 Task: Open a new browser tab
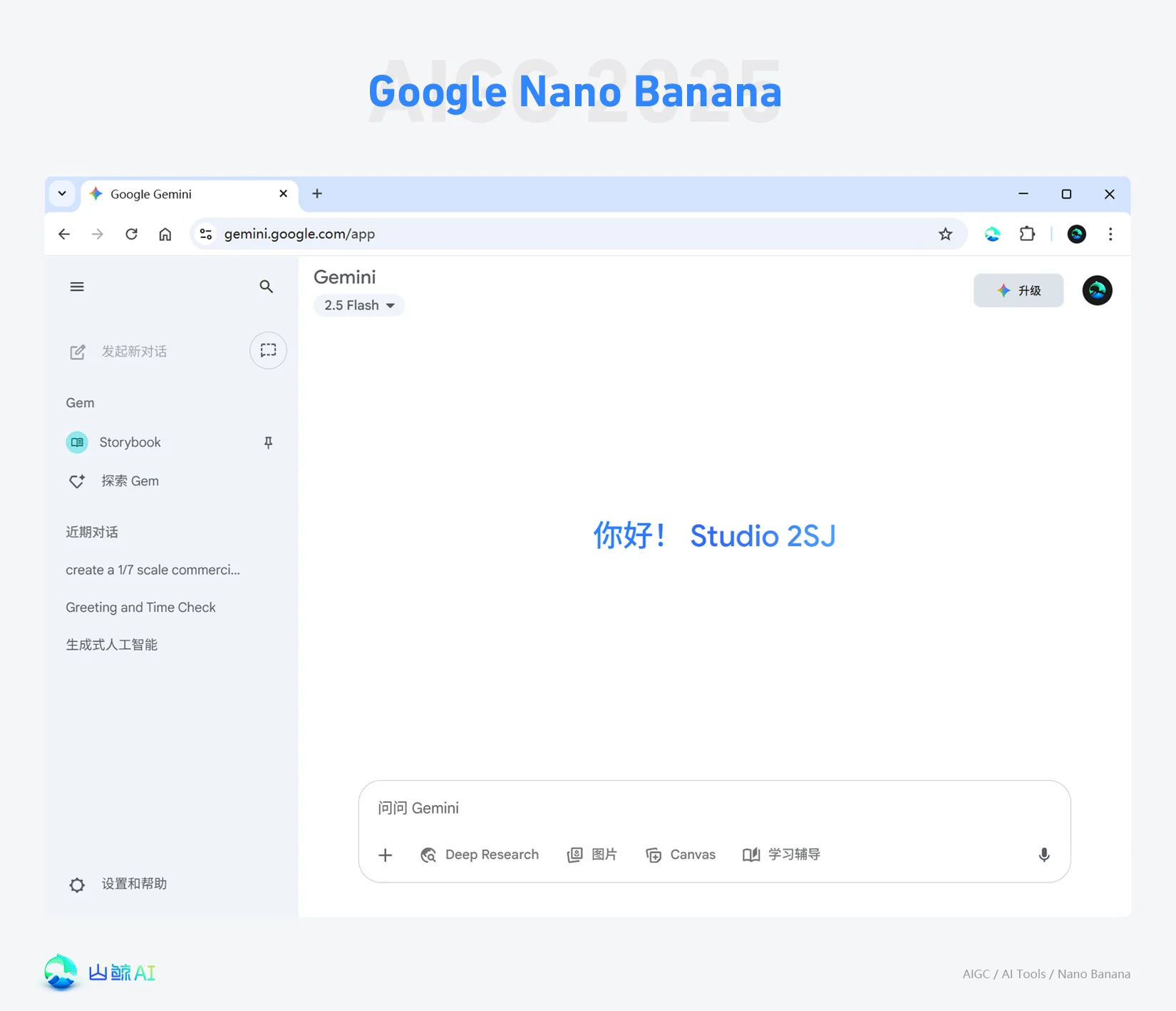pos(317,194)
